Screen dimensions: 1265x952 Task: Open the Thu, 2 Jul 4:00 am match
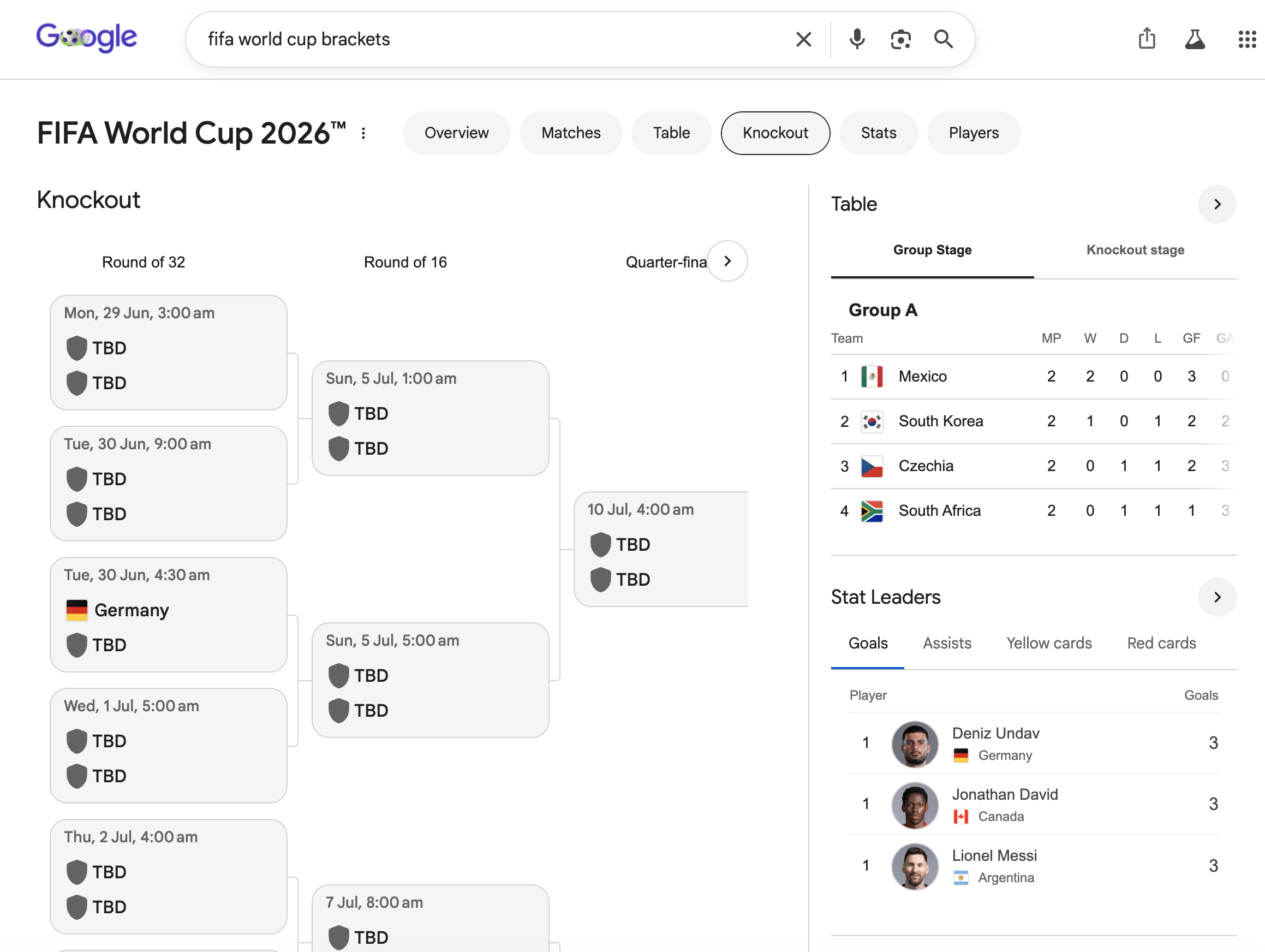coord(168,877)
